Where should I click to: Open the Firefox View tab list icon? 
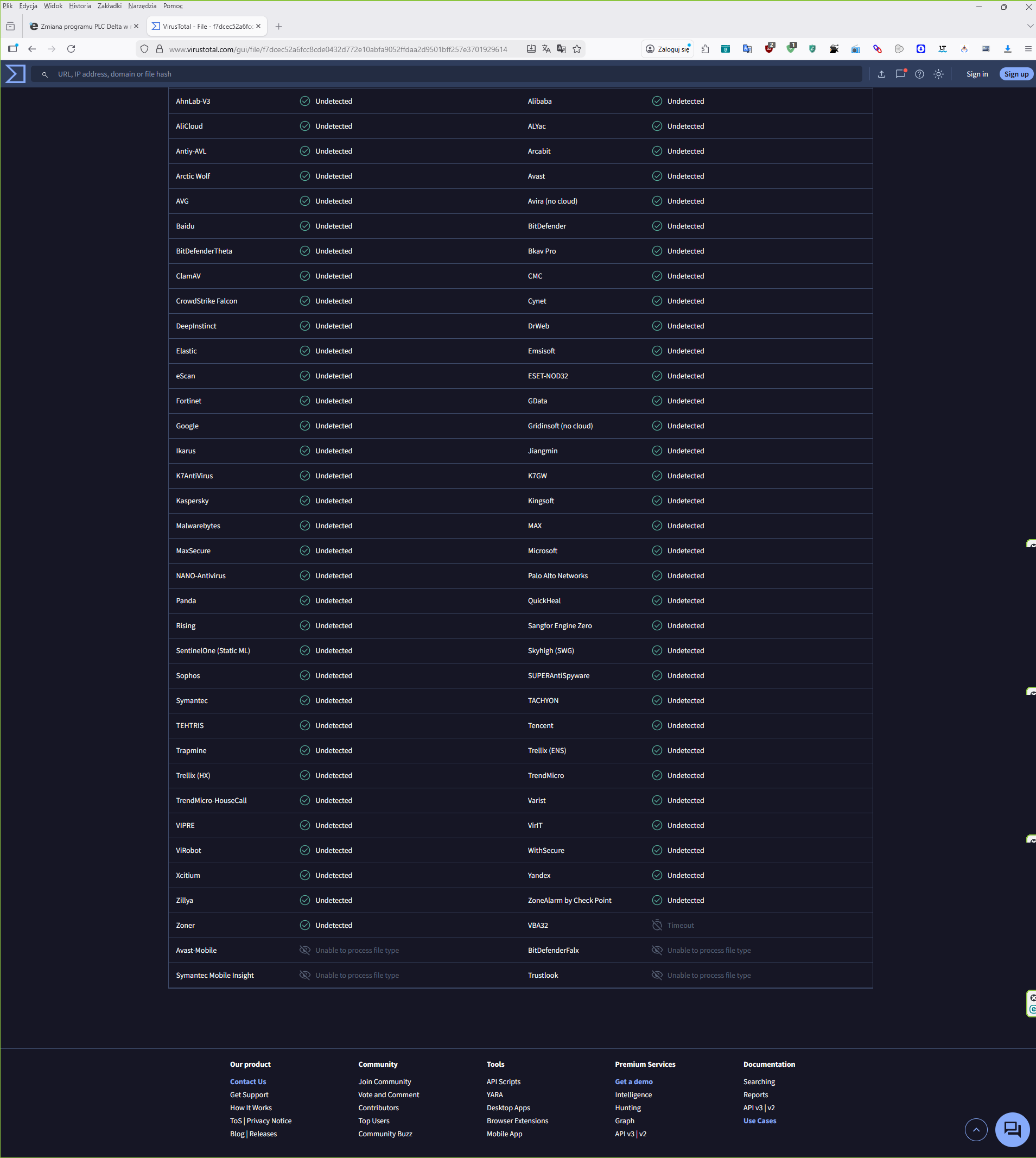coord(10,26)
